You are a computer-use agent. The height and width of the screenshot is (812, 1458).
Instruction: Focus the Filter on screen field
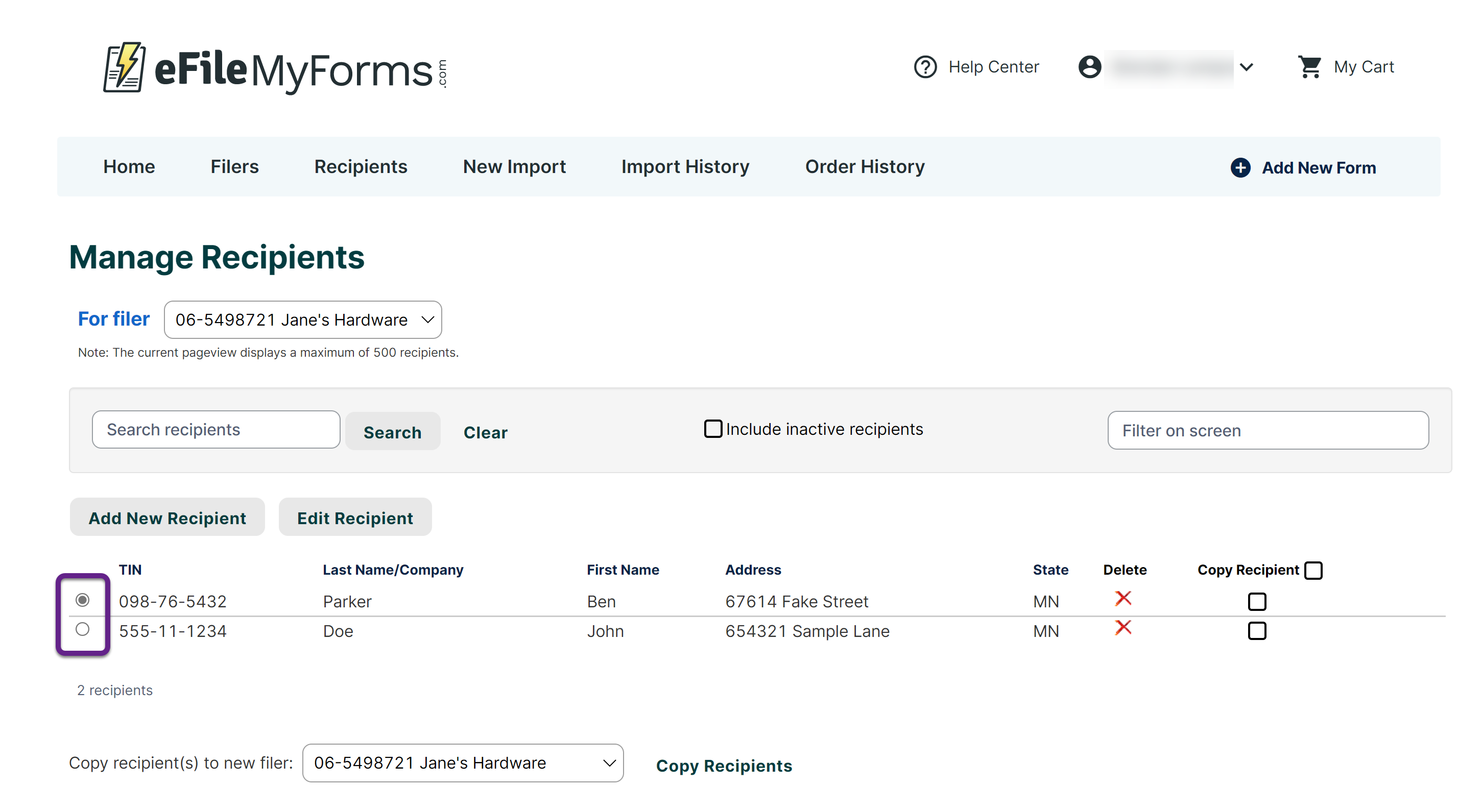point(1268,430)
